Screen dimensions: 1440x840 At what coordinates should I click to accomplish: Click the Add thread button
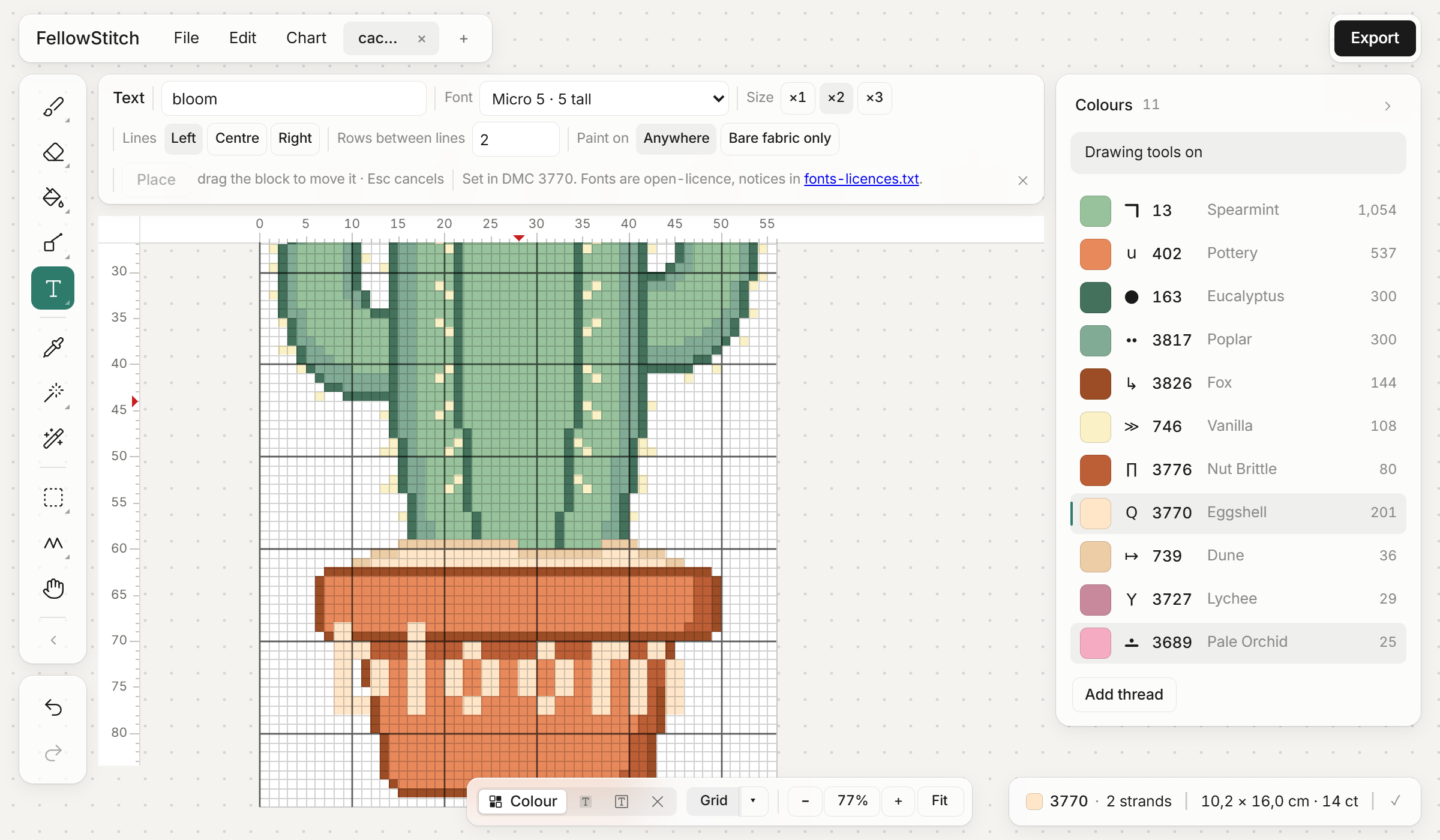(x=1124, y=695)
